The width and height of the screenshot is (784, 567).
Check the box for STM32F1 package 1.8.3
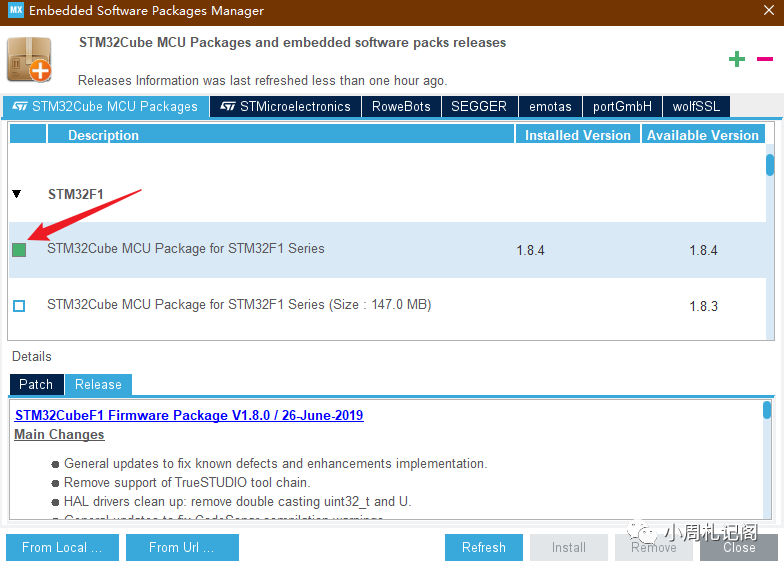(19, 306)
